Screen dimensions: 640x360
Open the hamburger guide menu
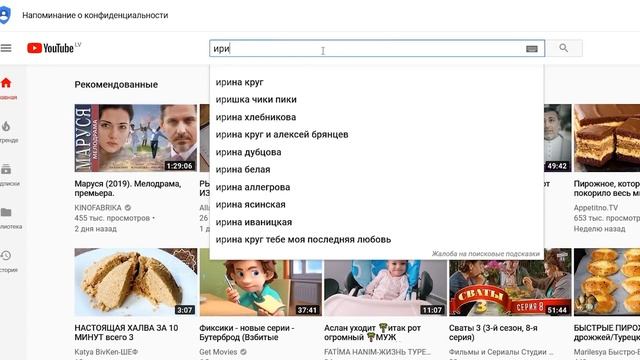6,48
